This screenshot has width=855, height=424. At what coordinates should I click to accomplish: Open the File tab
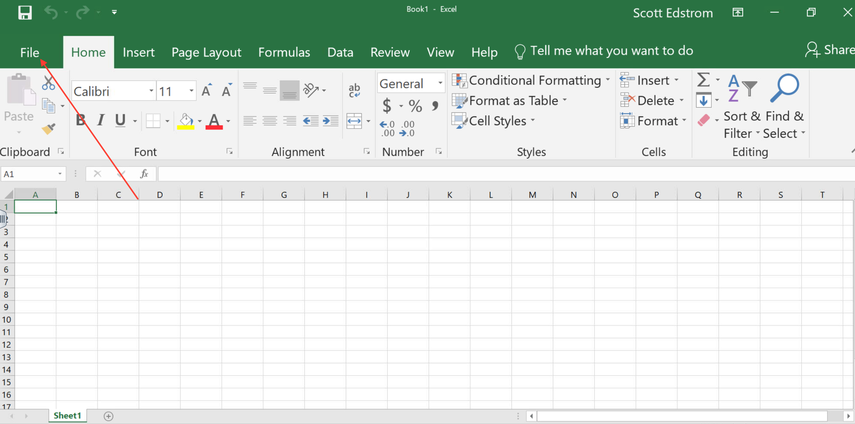(x=29, y=52)
